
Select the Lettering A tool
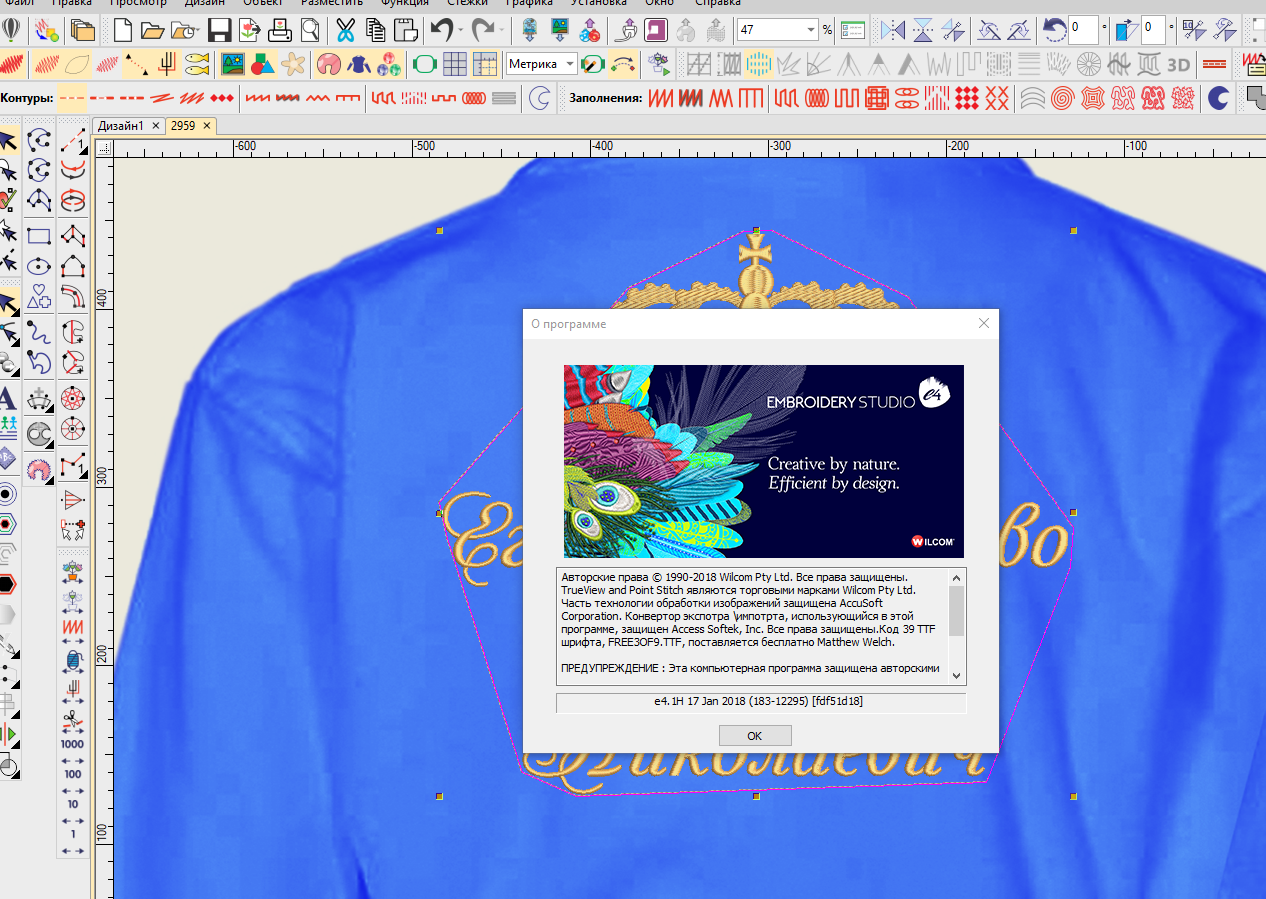[8, 398]
